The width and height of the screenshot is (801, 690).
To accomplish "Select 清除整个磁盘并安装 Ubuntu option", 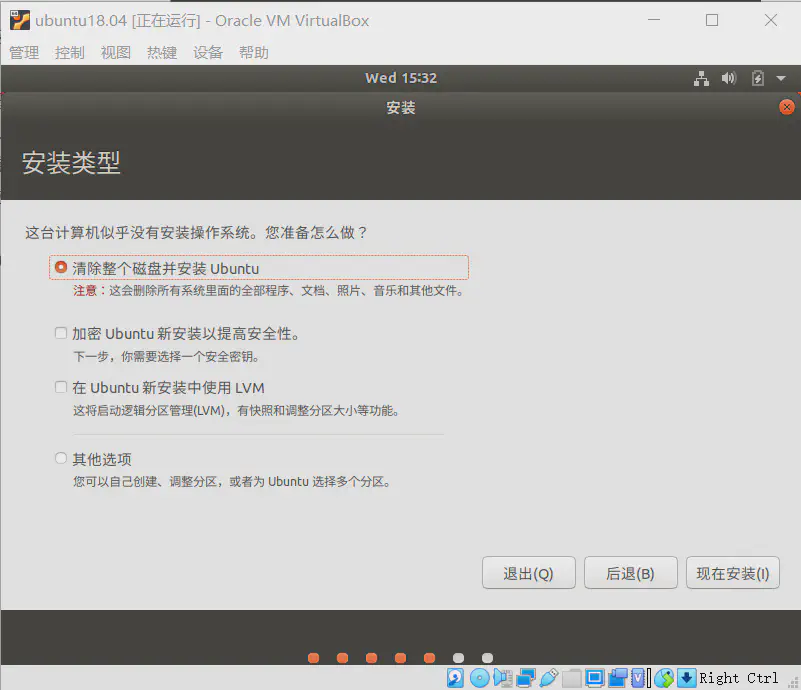I will tap(60, 266).
